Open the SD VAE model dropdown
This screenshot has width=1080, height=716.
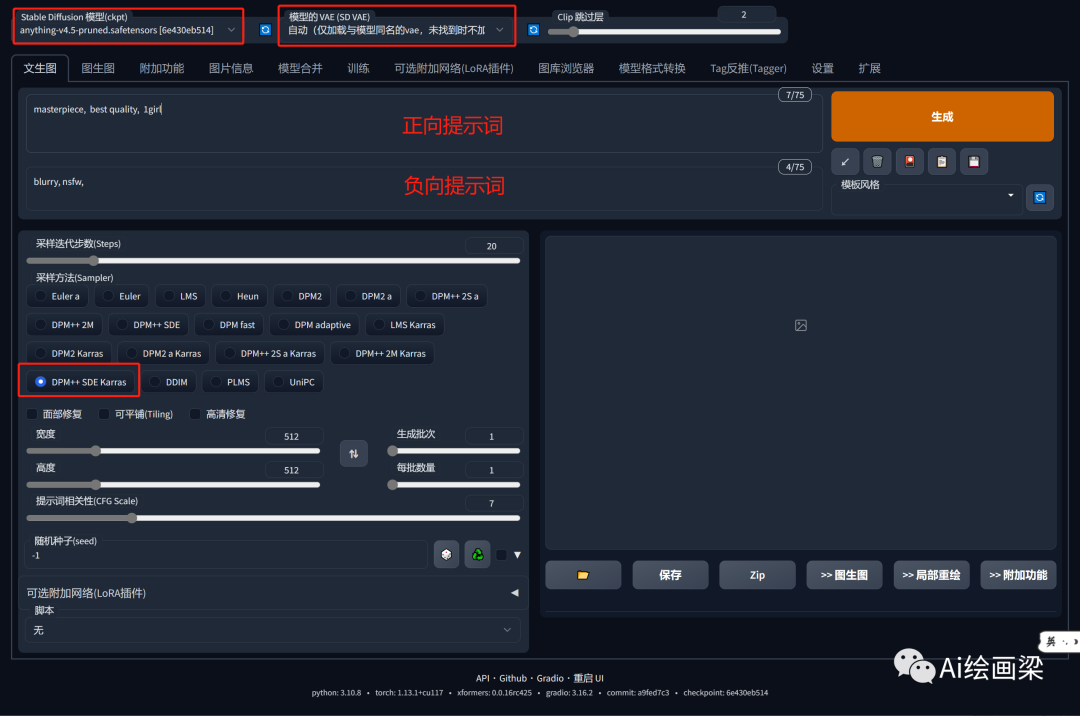[x=396, y=30]
